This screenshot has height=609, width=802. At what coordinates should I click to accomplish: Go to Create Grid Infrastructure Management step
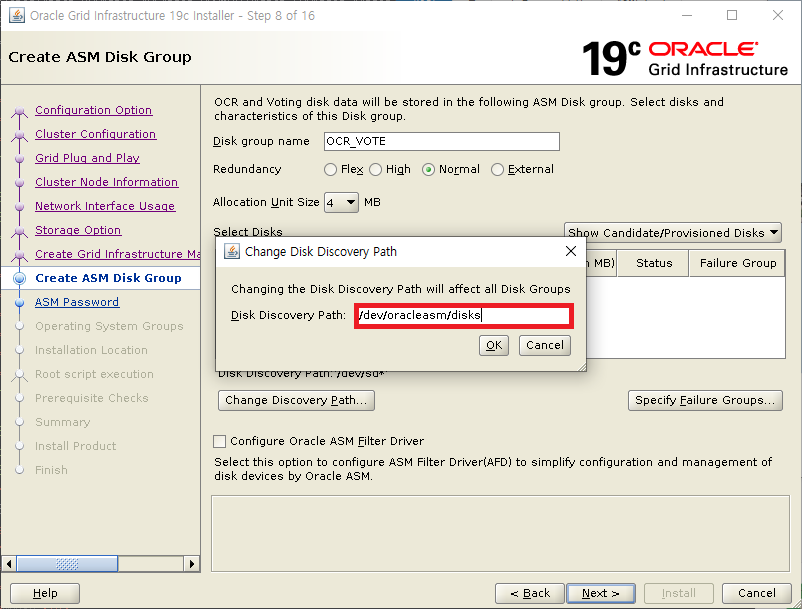tap(118, 254)
